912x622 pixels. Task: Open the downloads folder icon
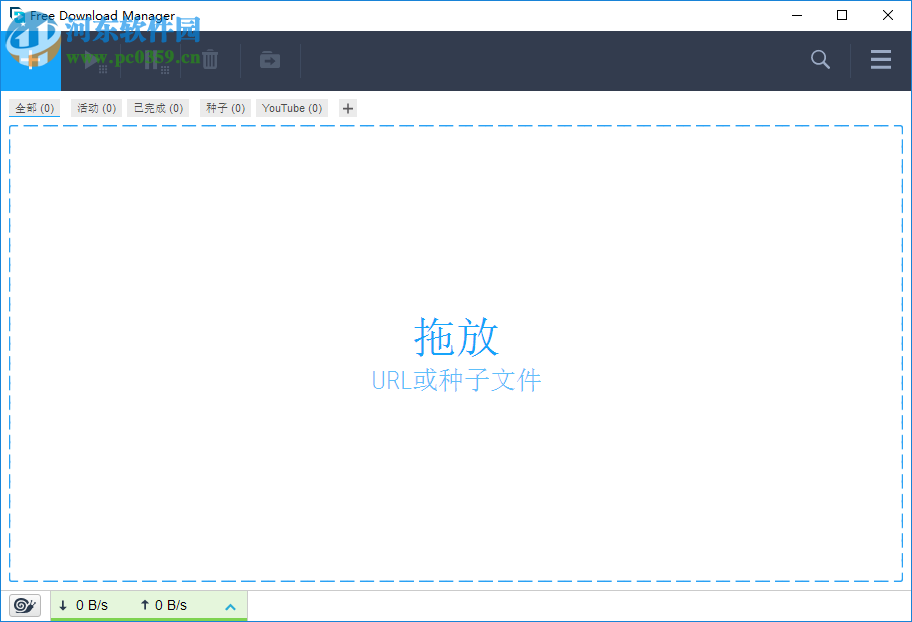point(269,60)
